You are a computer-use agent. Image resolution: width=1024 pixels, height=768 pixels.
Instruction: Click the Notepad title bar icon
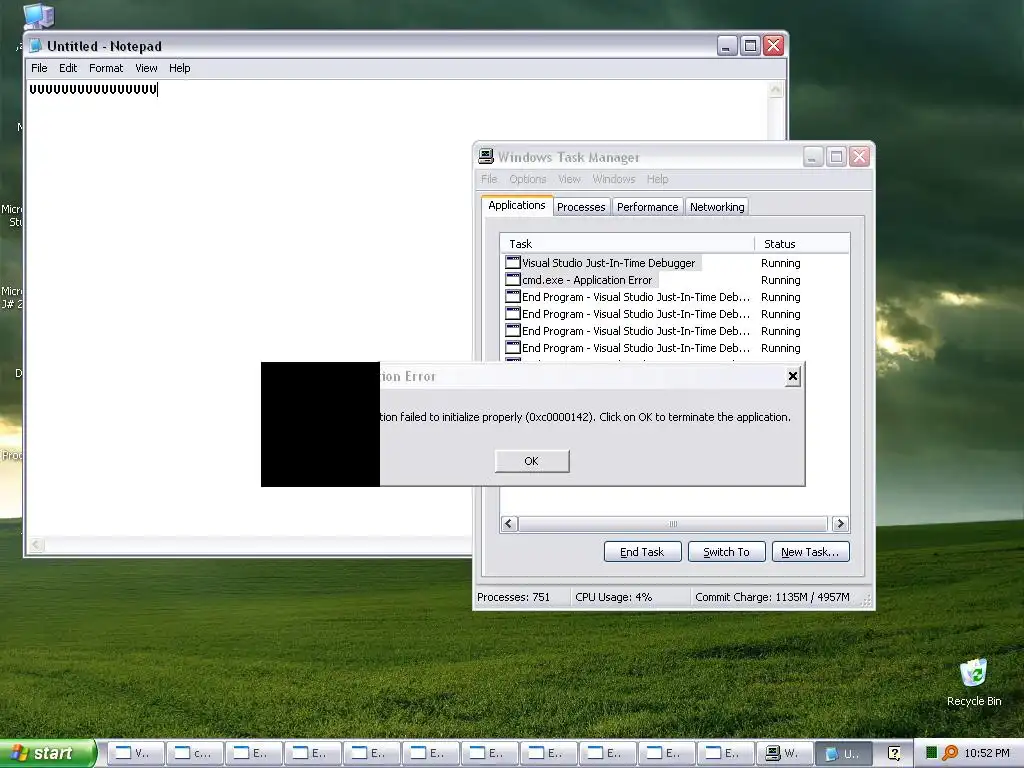pyautogui.click(x=36, y=46)
